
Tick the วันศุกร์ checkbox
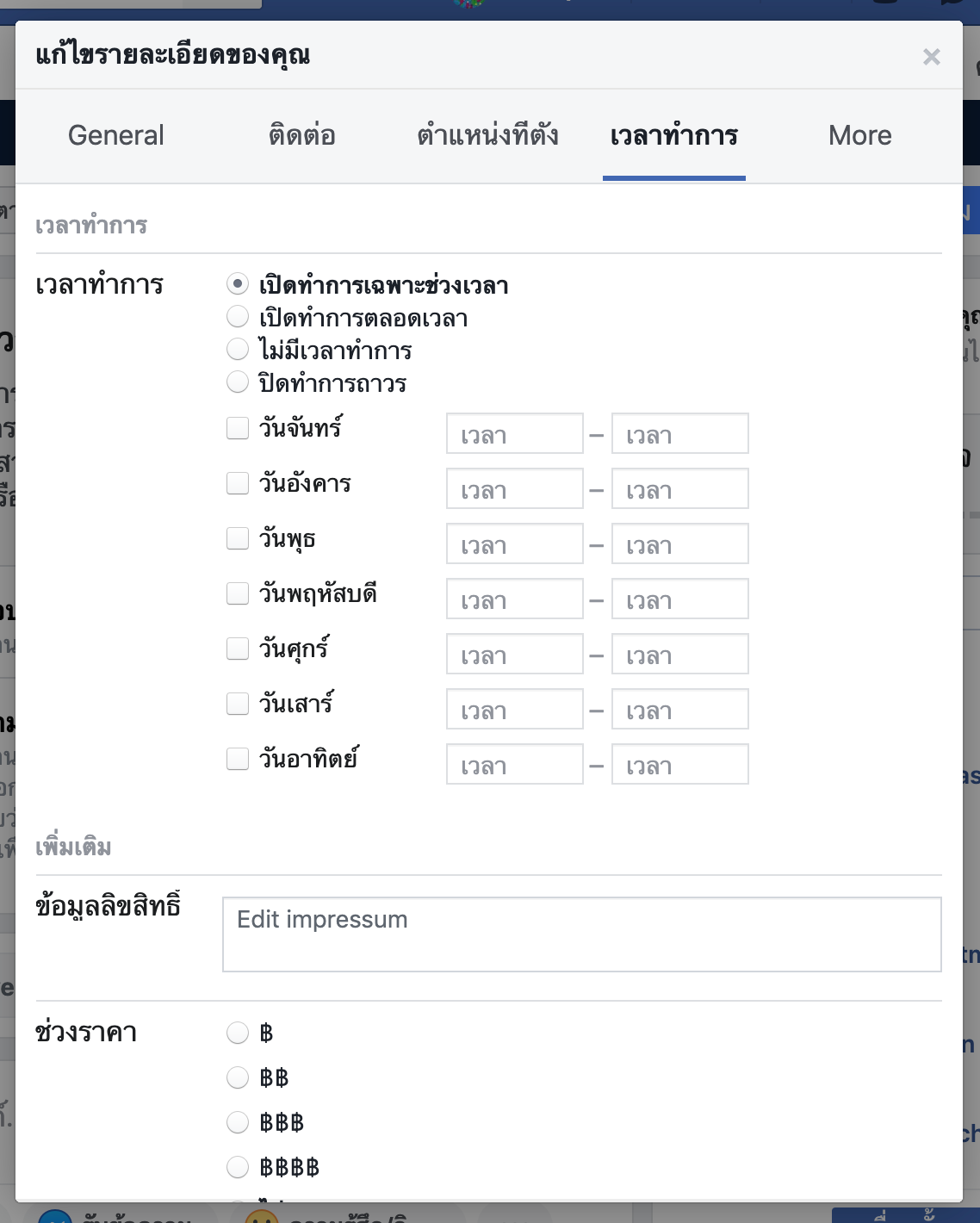point(238,649)
